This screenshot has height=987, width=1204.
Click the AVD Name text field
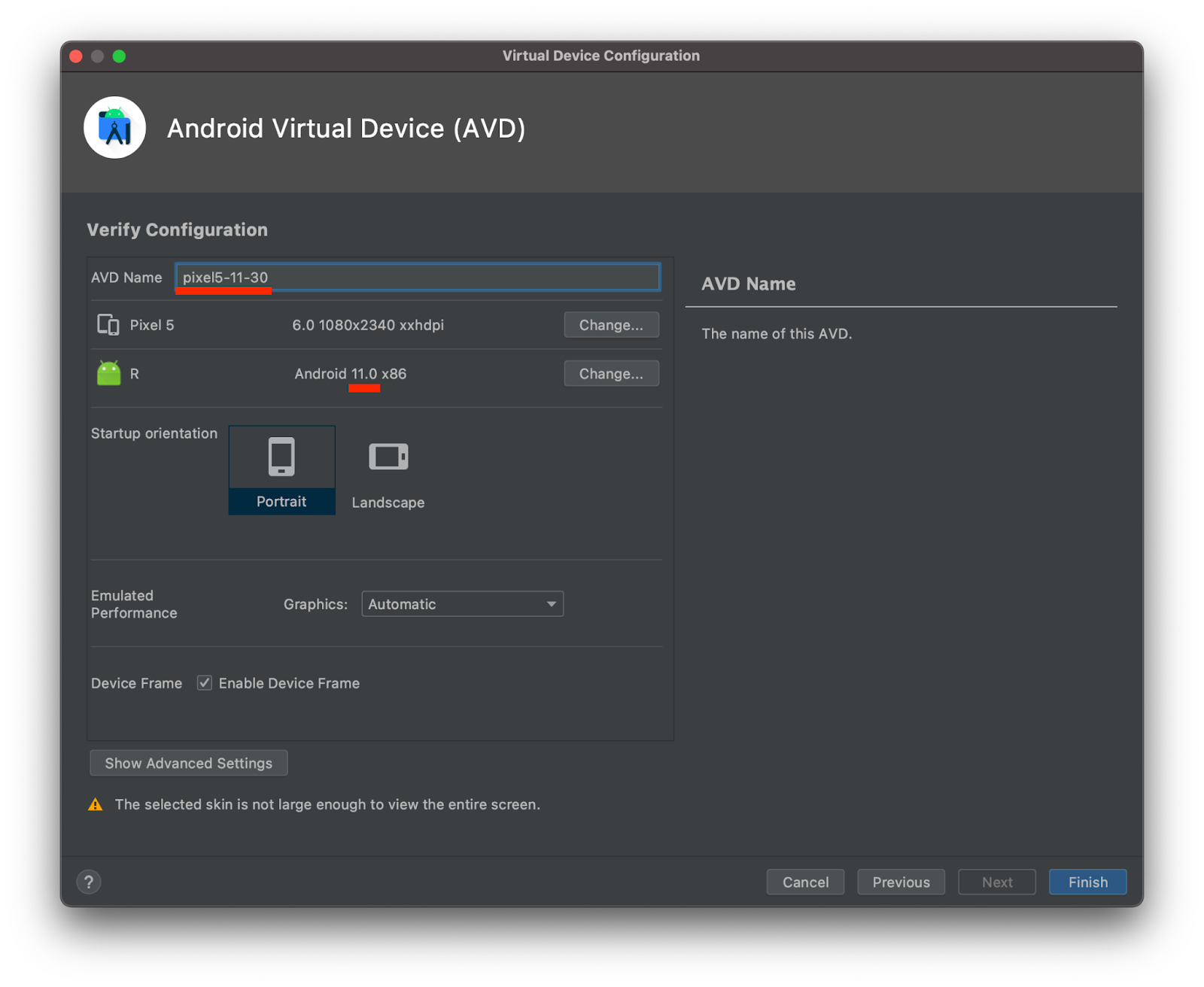(x=418, y=277)
